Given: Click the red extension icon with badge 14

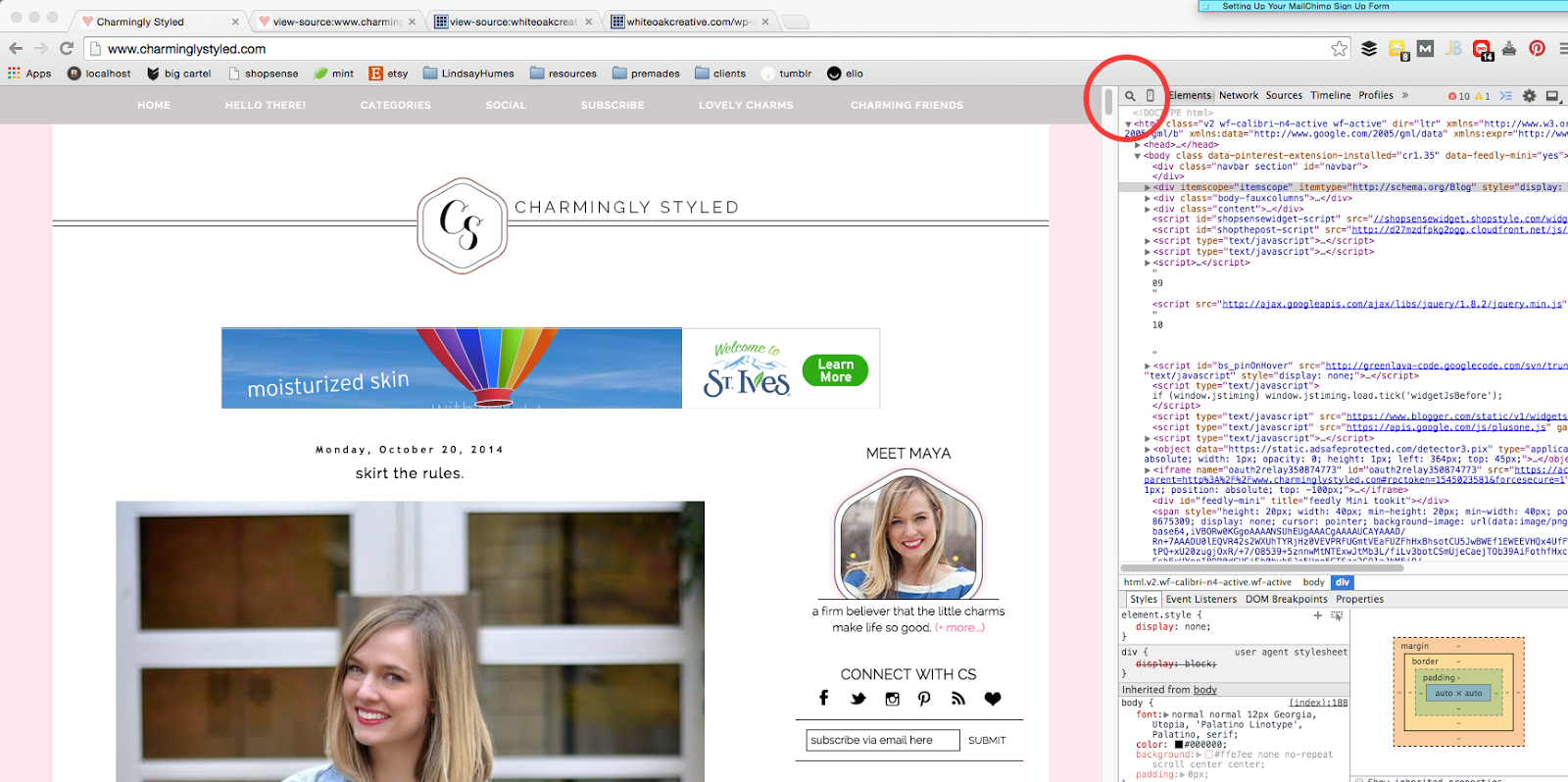Looking at the screenshot, I should (1482, 49).
